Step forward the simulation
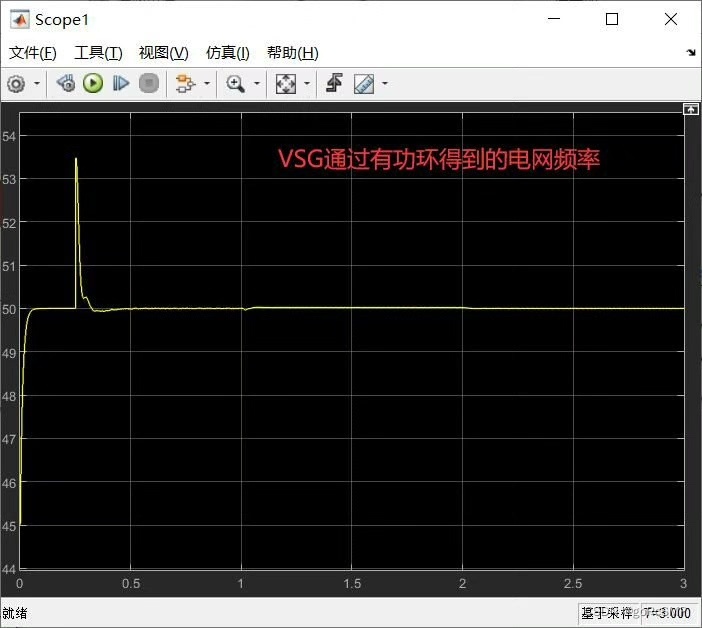 coord(120,84)
